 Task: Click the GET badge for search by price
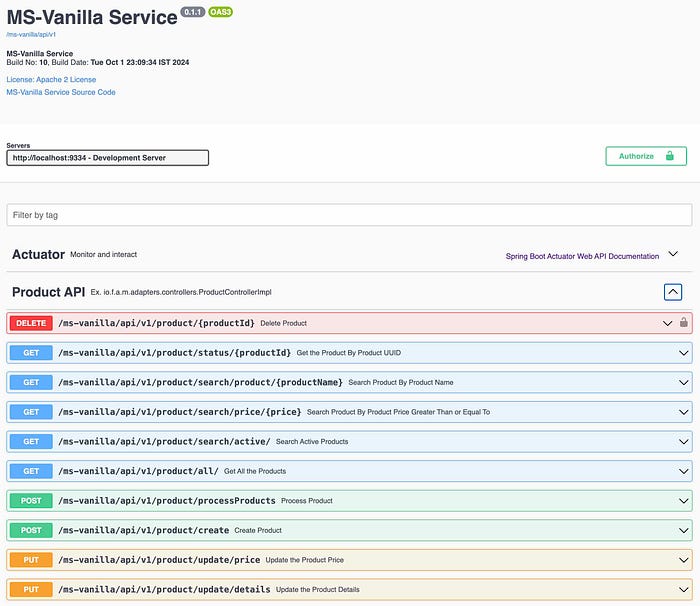click(31, 412)
